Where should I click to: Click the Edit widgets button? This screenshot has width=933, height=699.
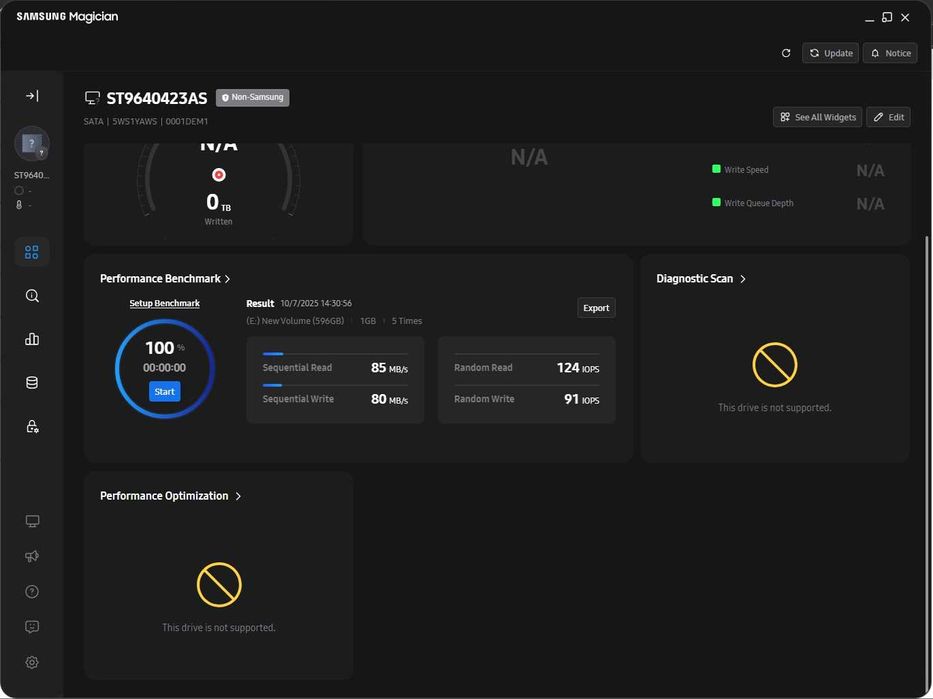point(888,117)
